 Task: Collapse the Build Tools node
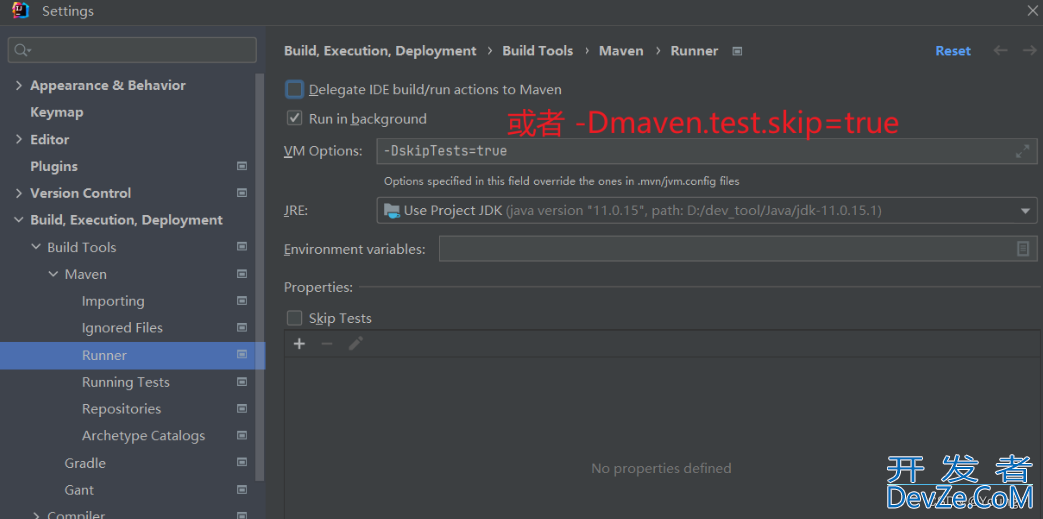pyautogui.click(x=35, y=247)
